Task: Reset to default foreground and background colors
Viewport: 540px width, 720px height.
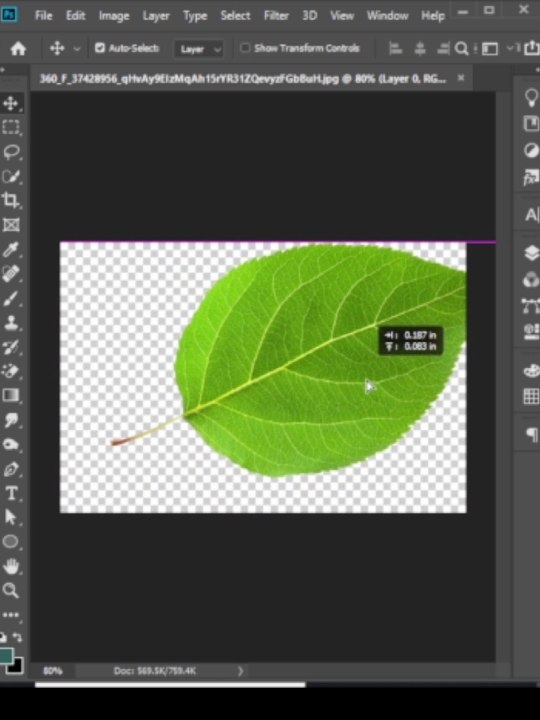Action: [3, 637]
